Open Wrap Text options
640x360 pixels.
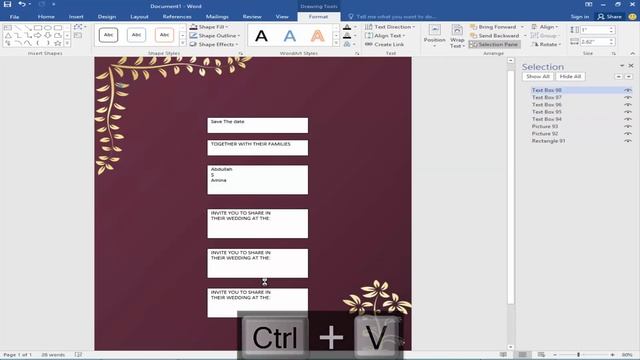[457, 36]
